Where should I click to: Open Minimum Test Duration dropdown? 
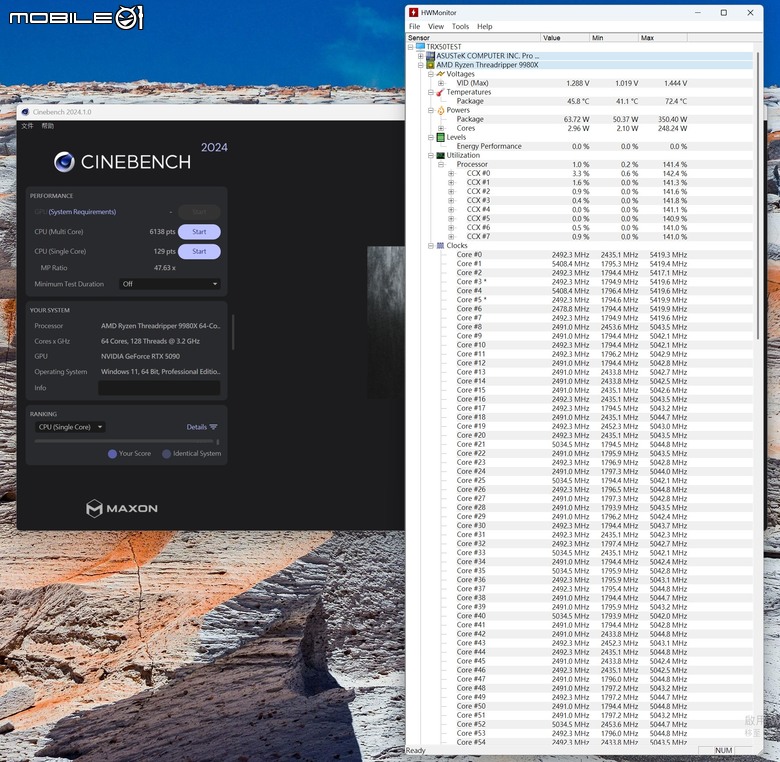tap(170, 284)
